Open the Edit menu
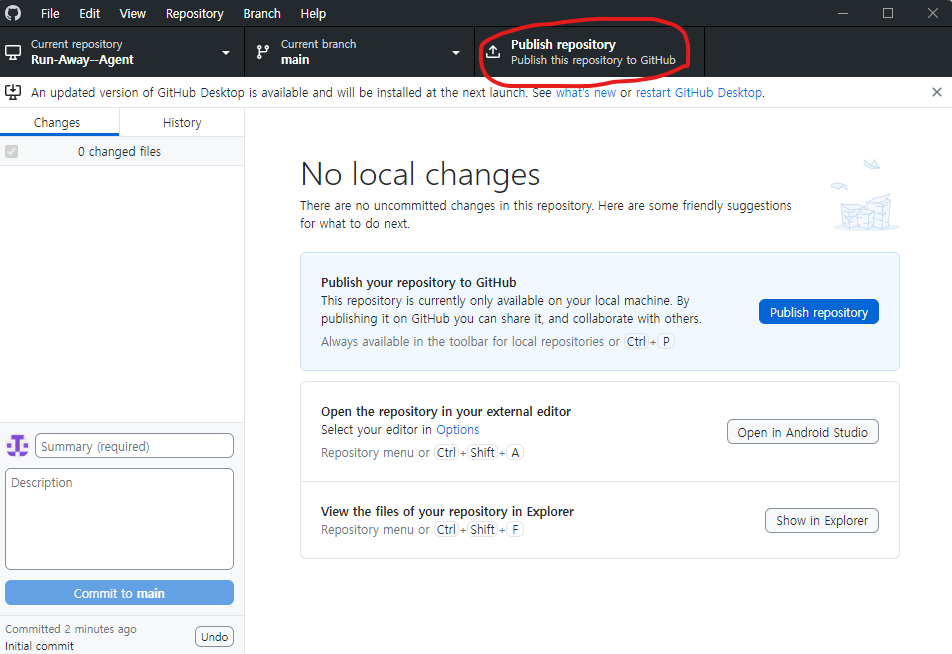 pyautogui.click(x=89, y=13)
